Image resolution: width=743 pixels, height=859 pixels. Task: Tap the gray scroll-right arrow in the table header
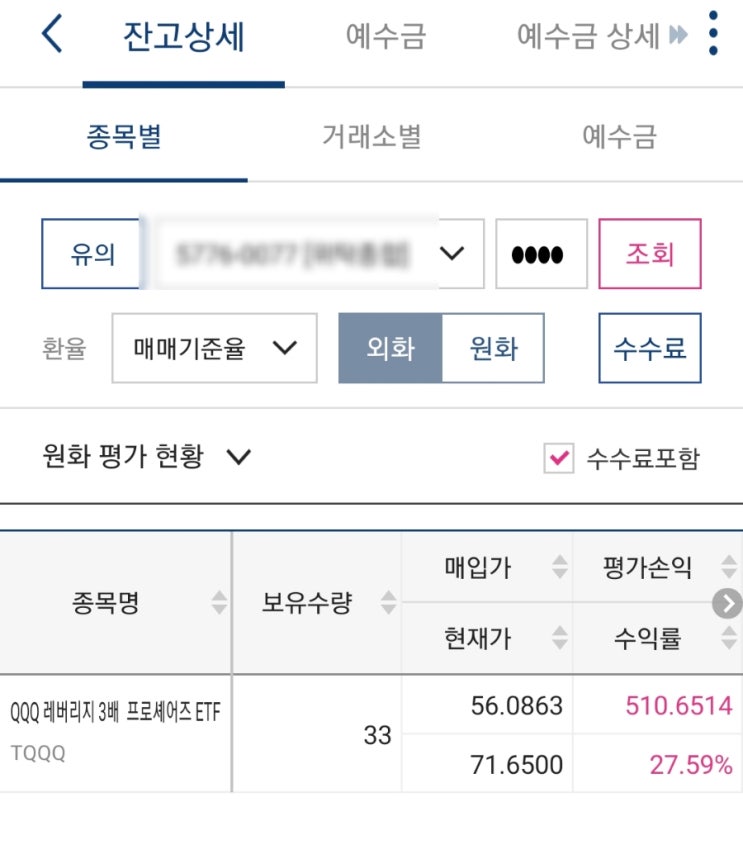coord(728,603)
